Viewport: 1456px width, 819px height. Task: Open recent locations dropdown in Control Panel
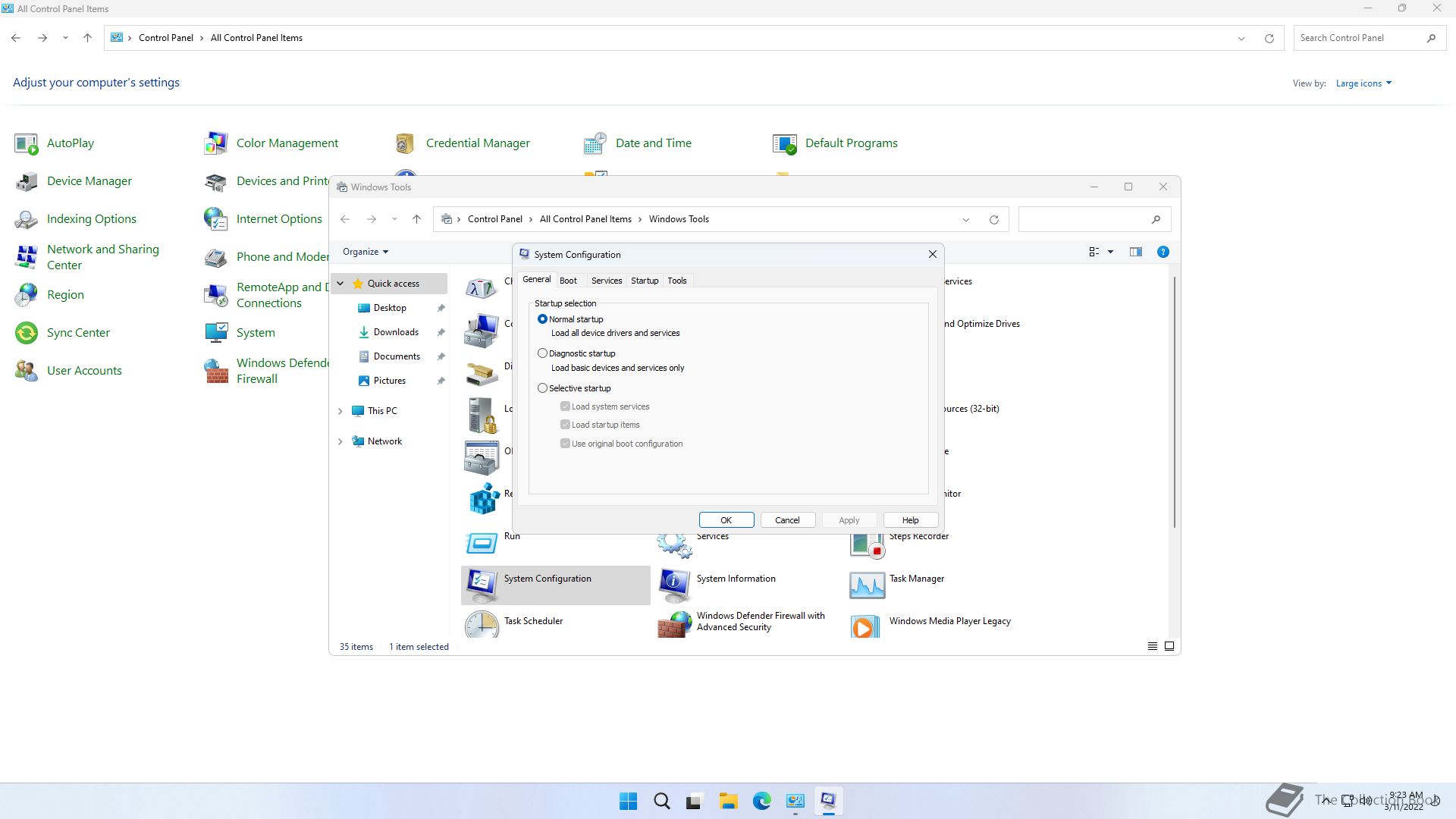click(65, 38)
